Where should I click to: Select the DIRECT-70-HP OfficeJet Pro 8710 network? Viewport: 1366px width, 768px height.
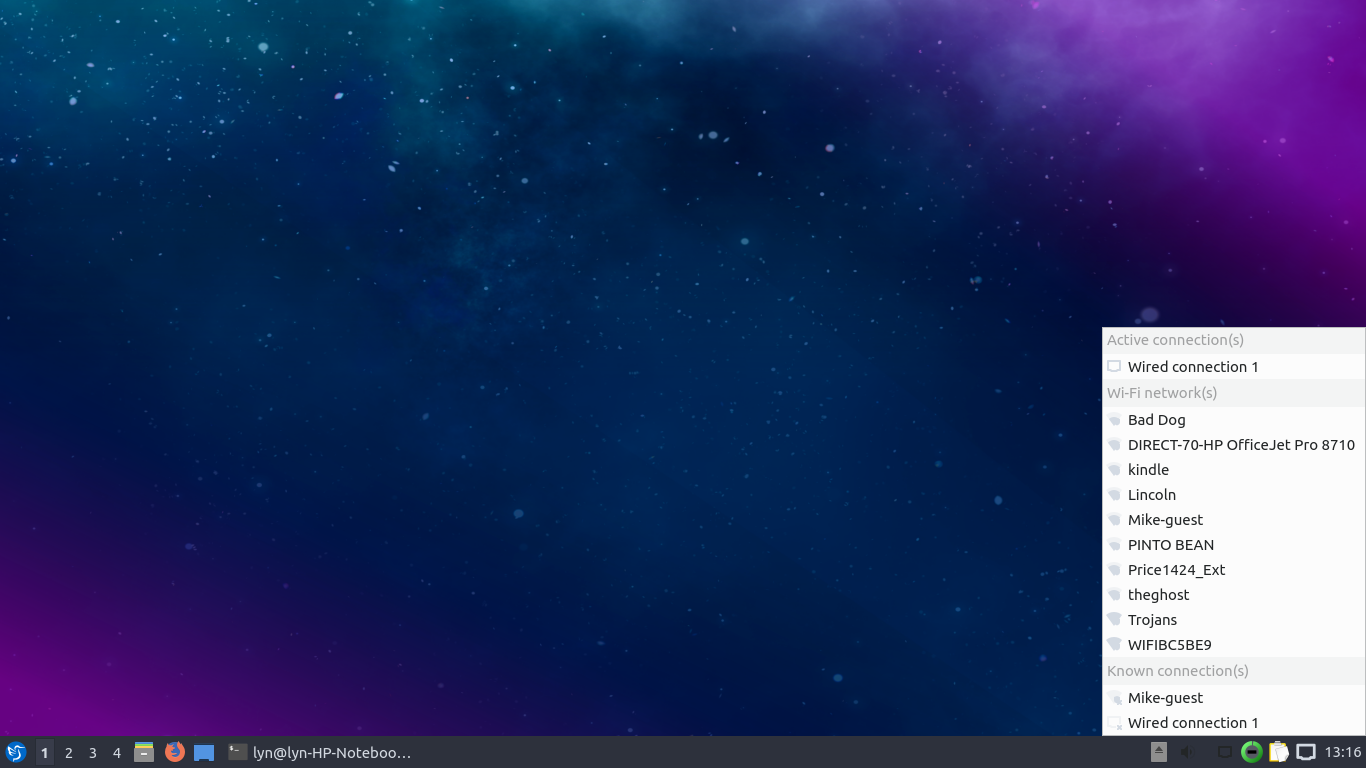(1240, 445)
